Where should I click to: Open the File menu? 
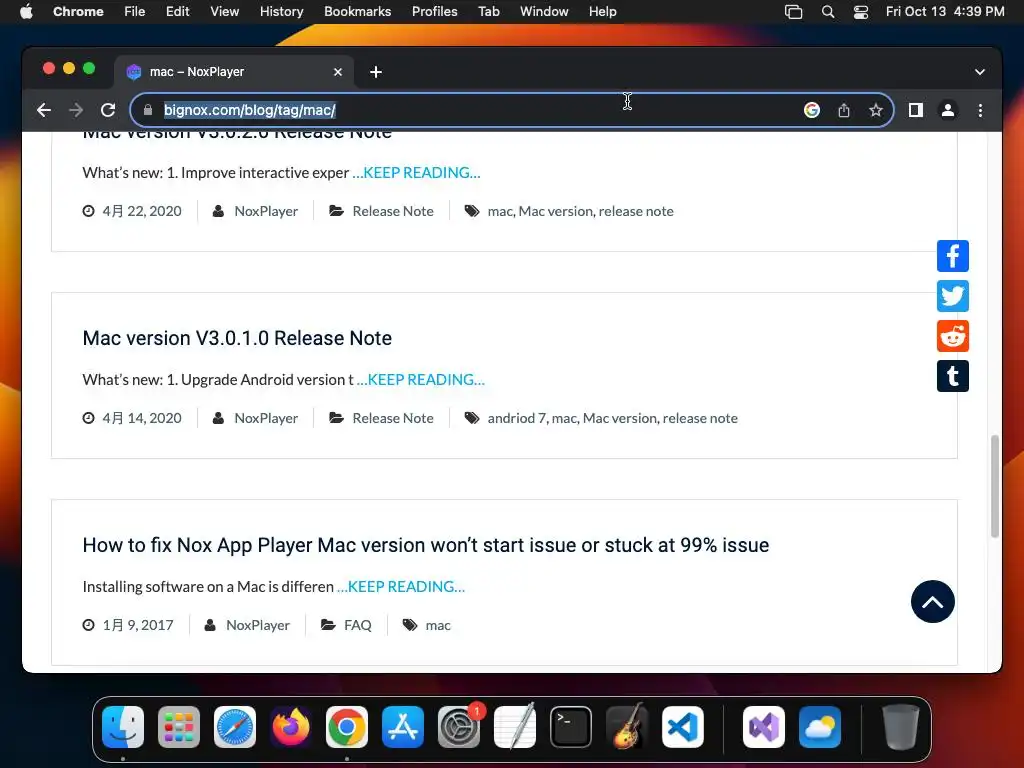point(135,12)
